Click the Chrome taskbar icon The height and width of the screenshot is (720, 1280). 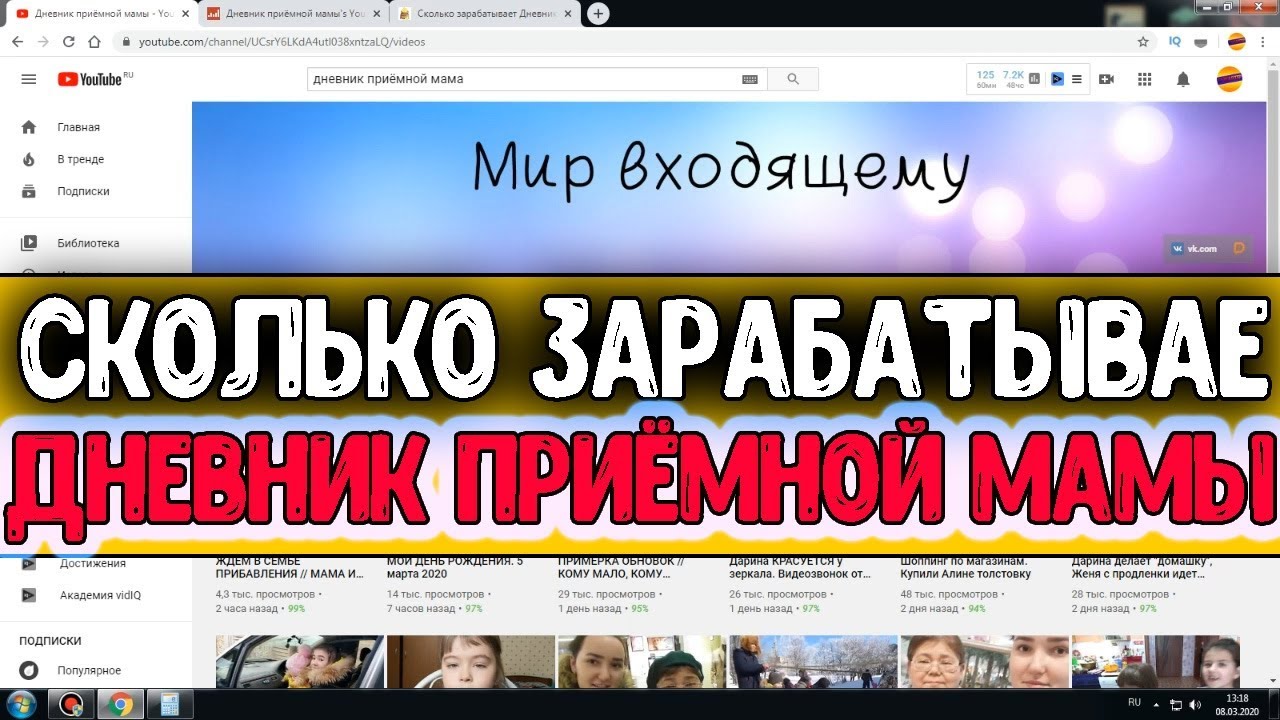[119, 704]
